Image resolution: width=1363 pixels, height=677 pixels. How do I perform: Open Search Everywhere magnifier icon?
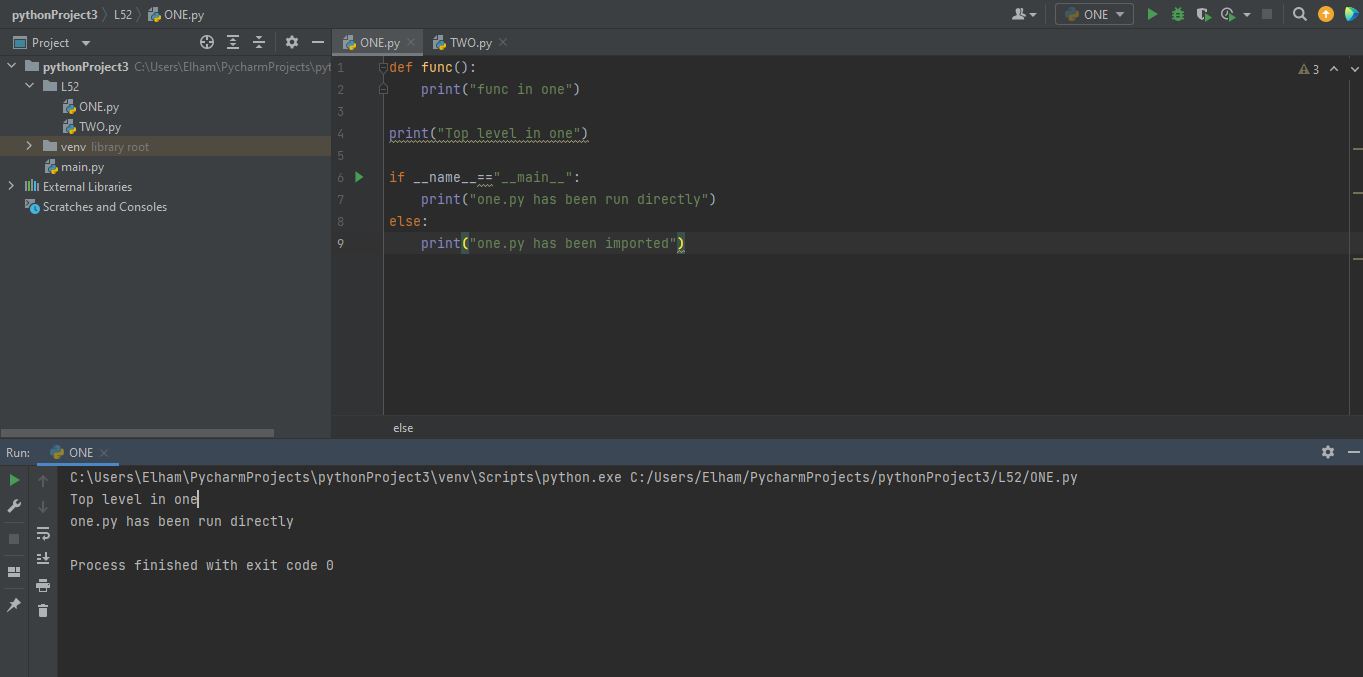pyautogui.click(x=1299, y=14)
